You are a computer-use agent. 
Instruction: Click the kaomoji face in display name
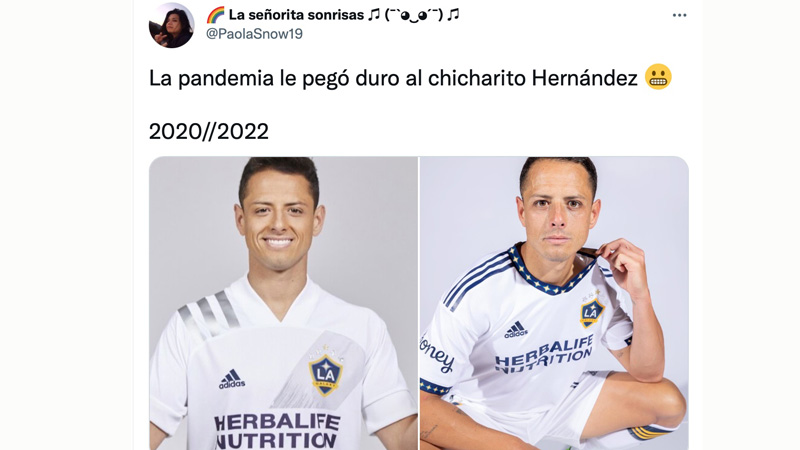(x=414, y=15)
